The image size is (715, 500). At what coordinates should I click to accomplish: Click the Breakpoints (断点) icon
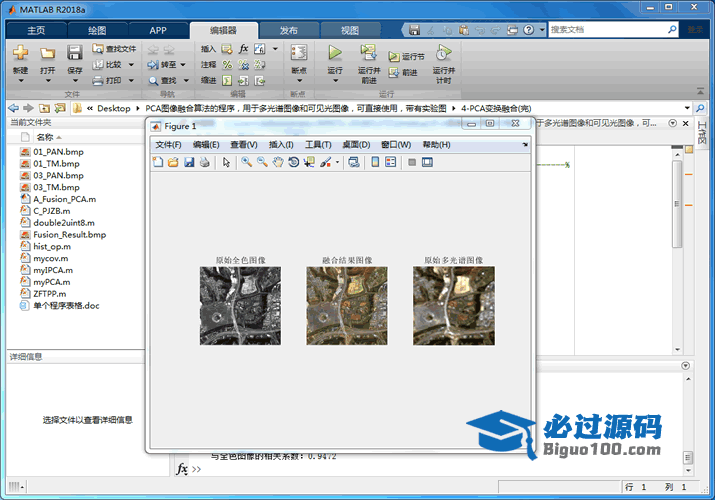[x=298, y=53]
